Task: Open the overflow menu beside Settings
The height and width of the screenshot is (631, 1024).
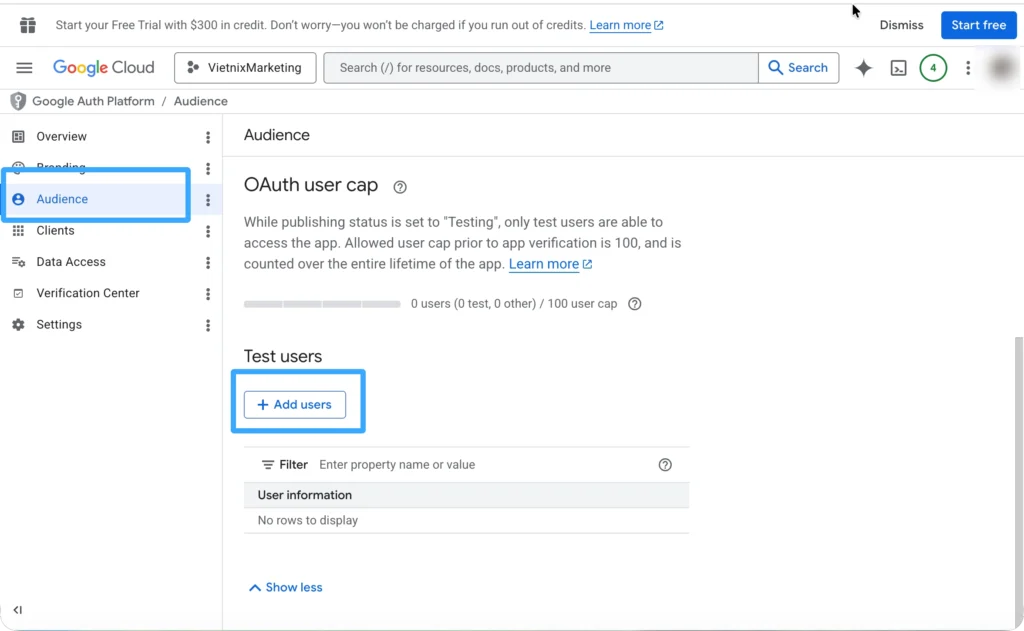Action: (207, 324)
